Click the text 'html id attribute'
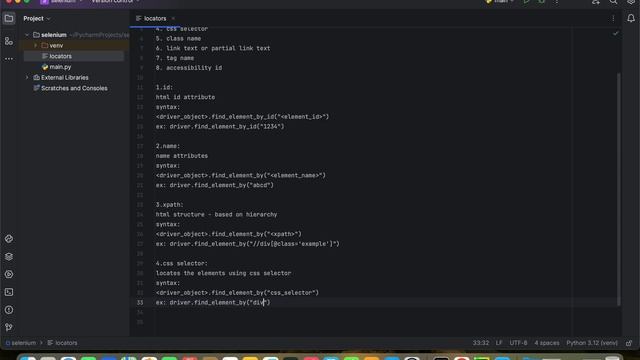Image resolution: width=640 pixels, height=360 pixels. click(x=185, y=97)
